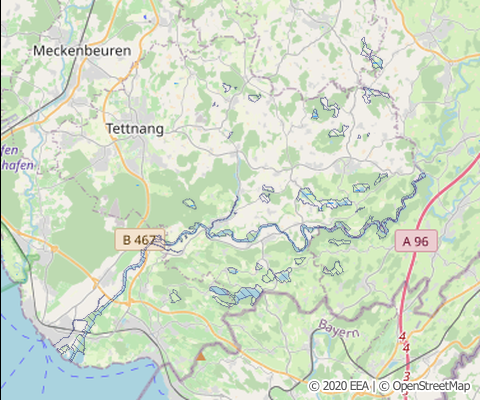Click the Meckenbeuren town label

click(x=82, y=51)
